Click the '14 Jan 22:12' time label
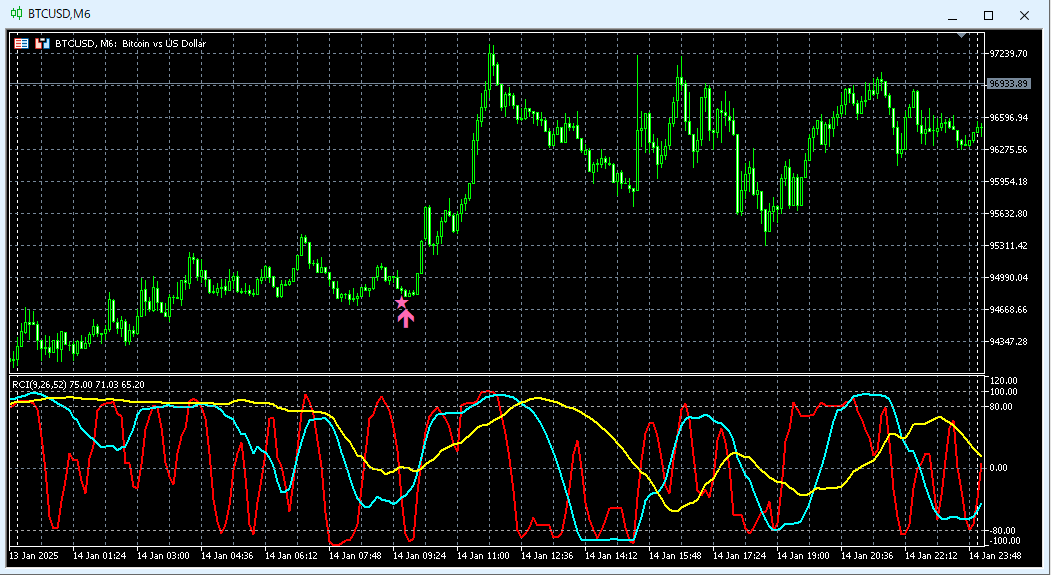The height and width of the screenshot is (575, 1052). tap(931, 556)
